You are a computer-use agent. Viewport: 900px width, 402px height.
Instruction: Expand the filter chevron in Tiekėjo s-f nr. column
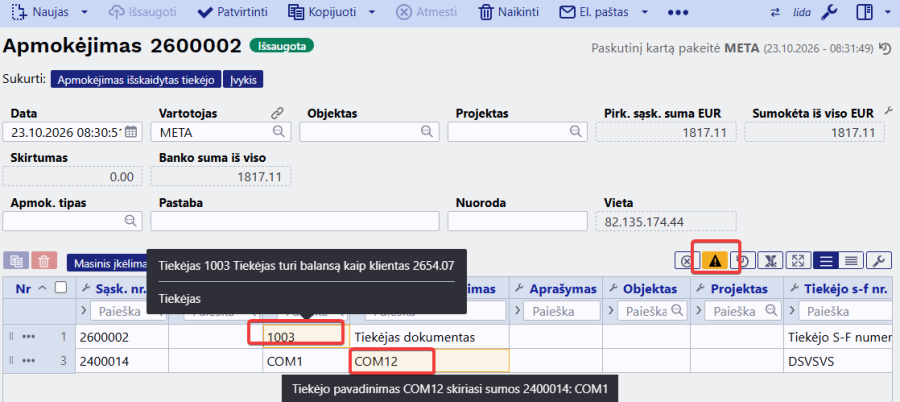point(793,311)
